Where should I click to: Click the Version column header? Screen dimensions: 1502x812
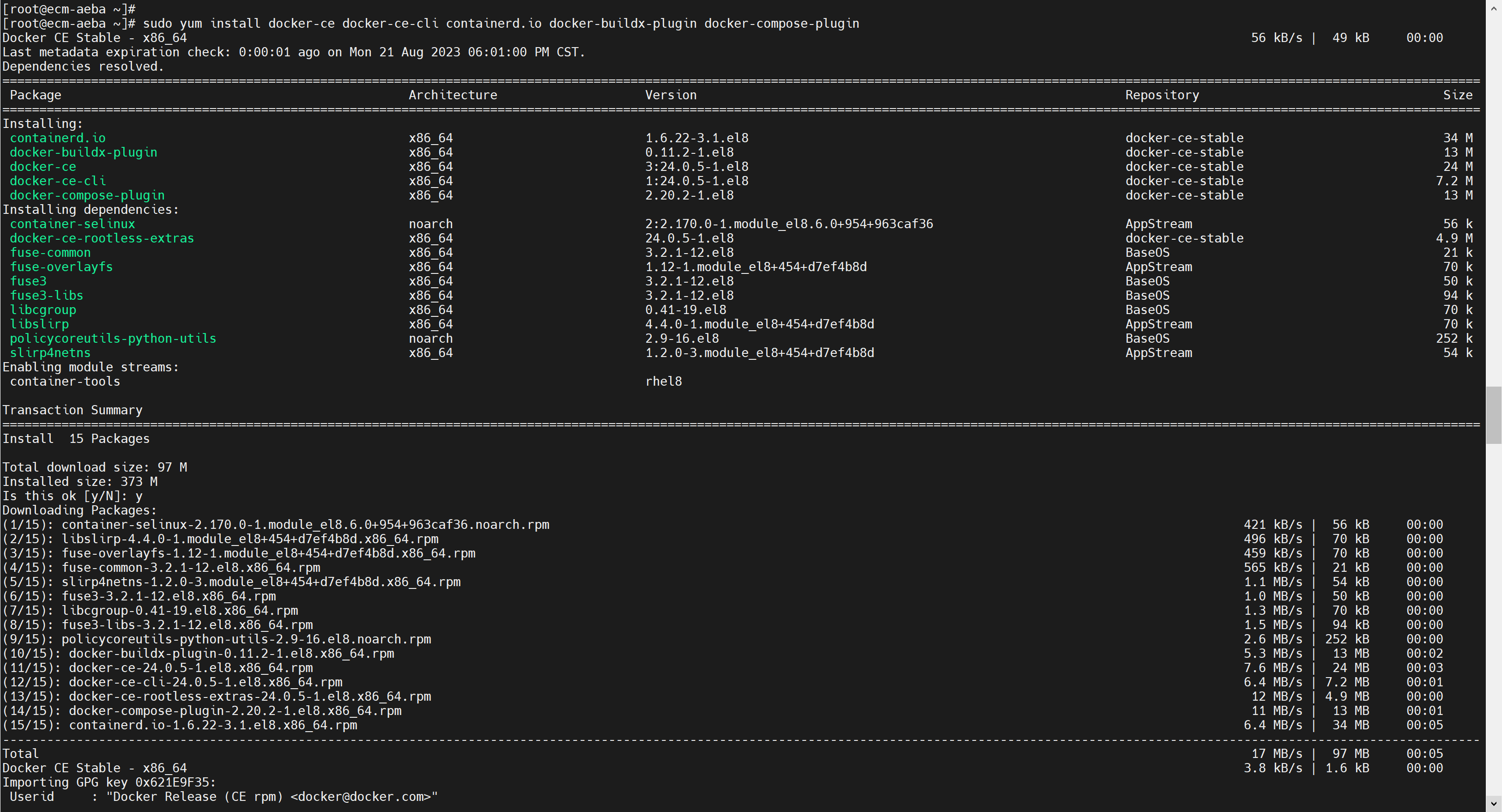pos(671,95)
